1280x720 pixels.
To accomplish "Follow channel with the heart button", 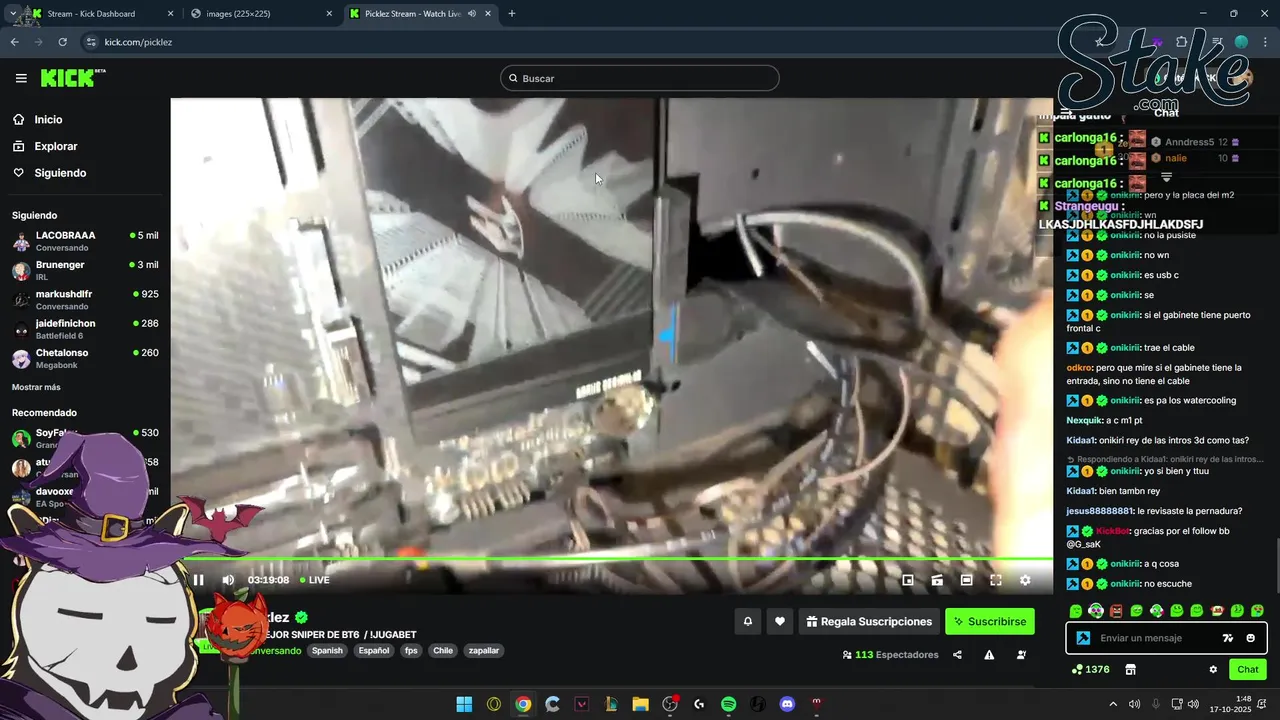I will 780,621.
